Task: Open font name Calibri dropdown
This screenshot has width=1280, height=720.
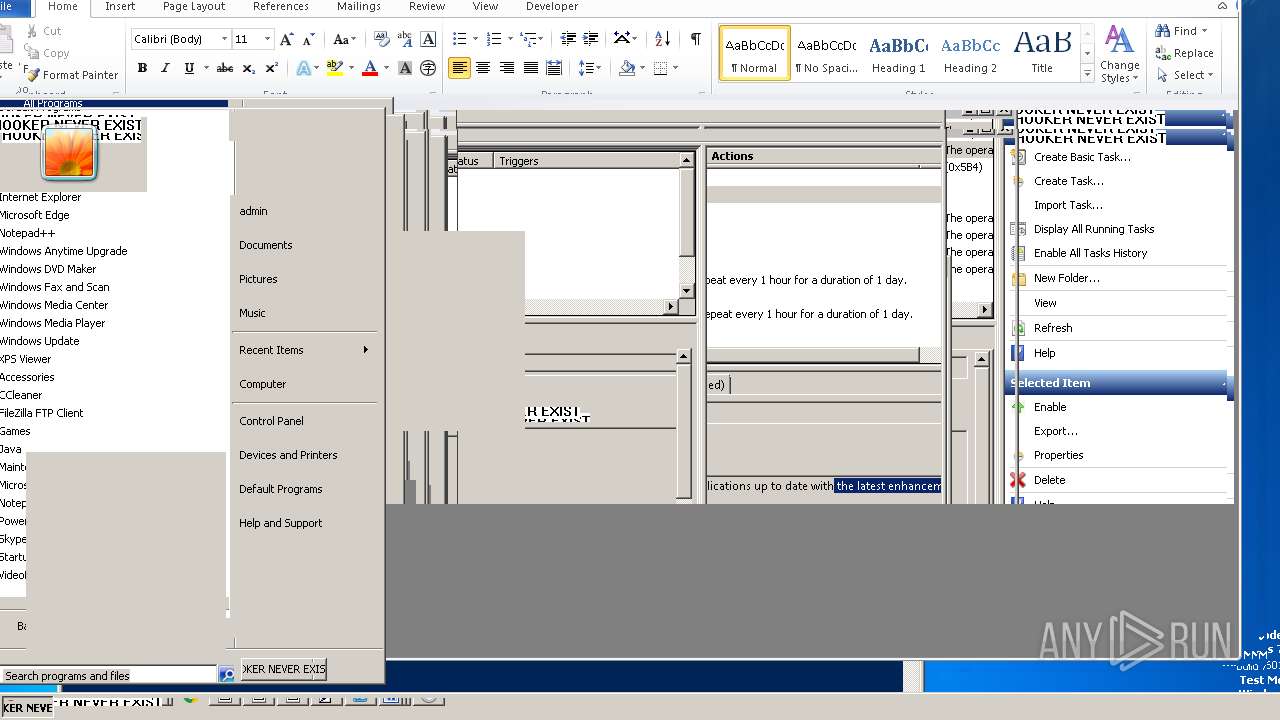Action: pyautogui.click(x=223, y=39)
